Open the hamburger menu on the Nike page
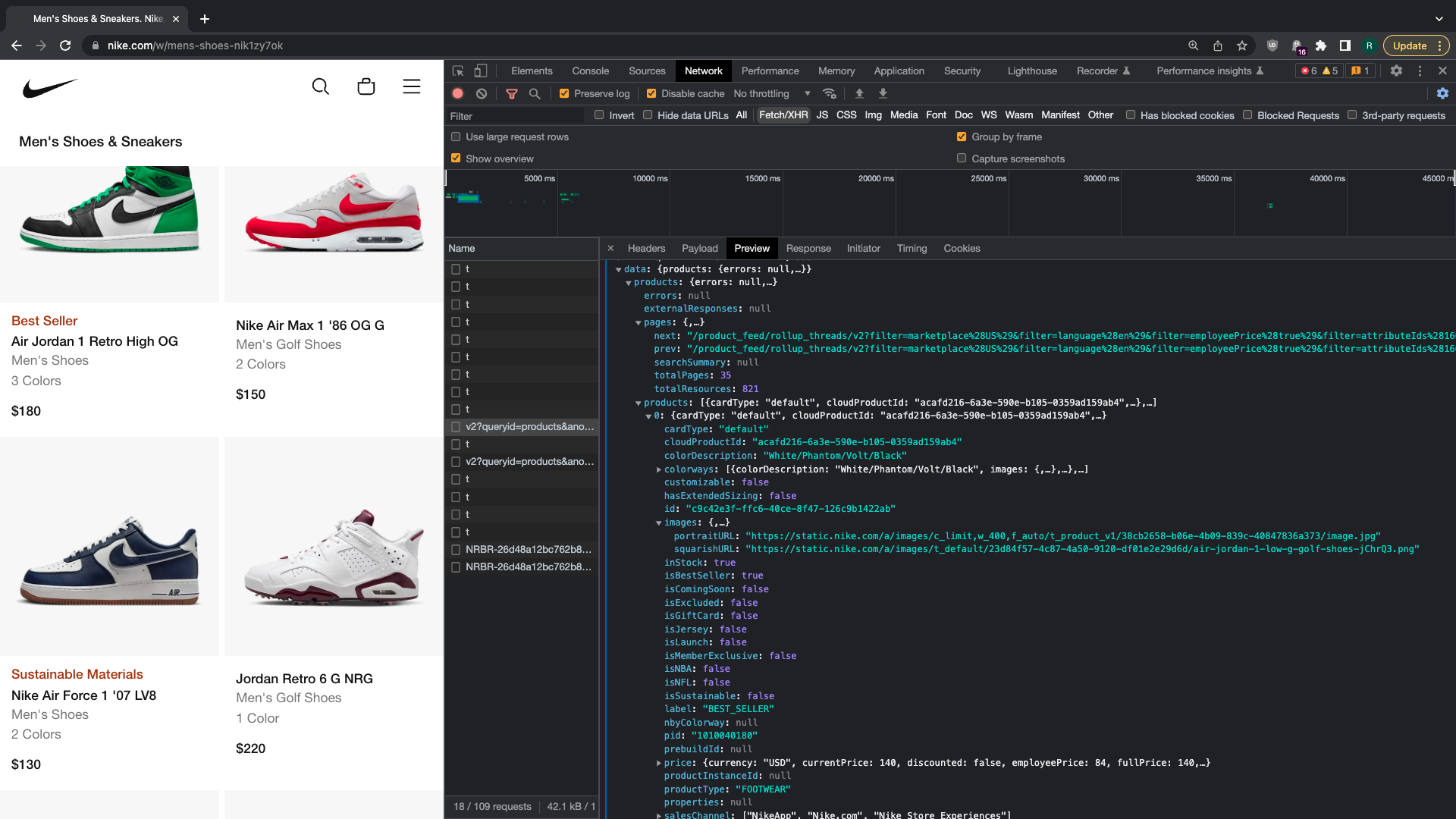The height and width of the screenshot is (819, 1456). click(x=412, y=86)
